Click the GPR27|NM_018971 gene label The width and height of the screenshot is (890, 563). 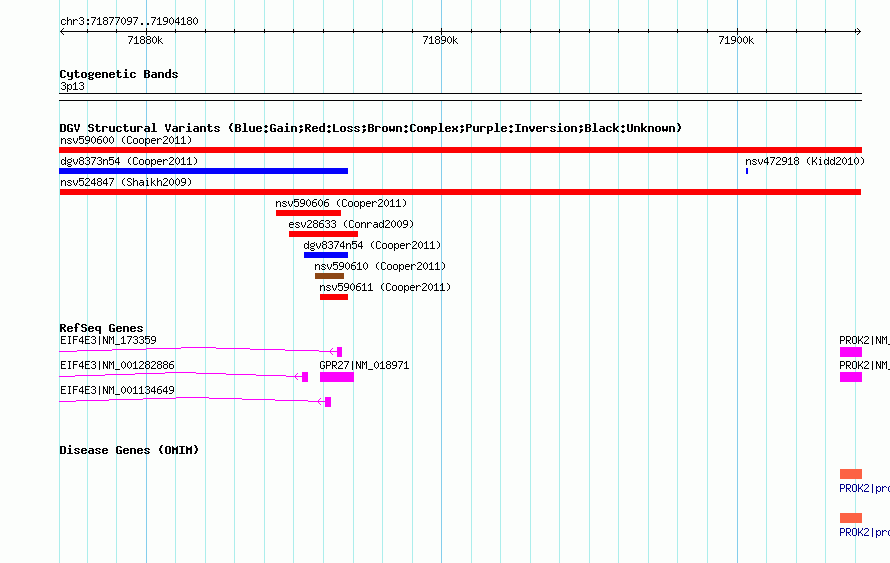[x=364, y=365]
